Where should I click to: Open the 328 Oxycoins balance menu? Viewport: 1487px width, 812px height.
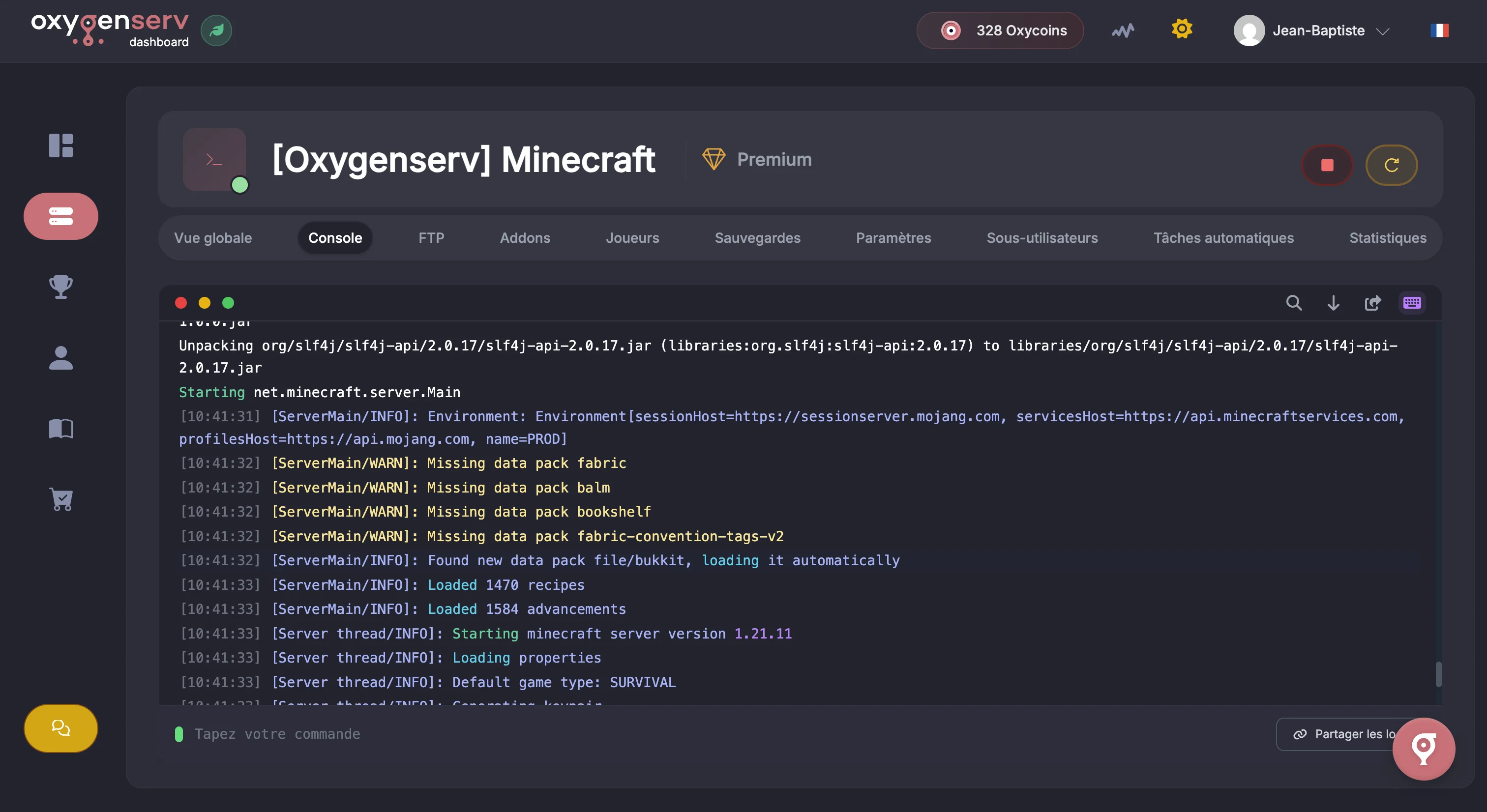tap(1000, 30)
